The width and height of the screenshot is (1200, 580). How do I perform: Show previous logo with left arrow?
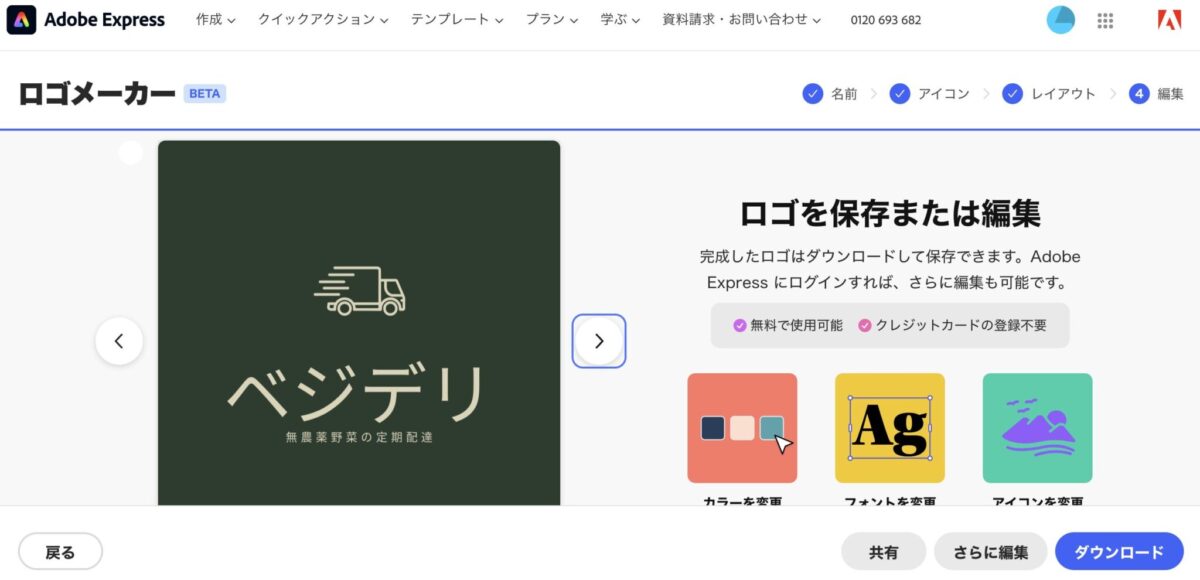(x=119, y=341)
